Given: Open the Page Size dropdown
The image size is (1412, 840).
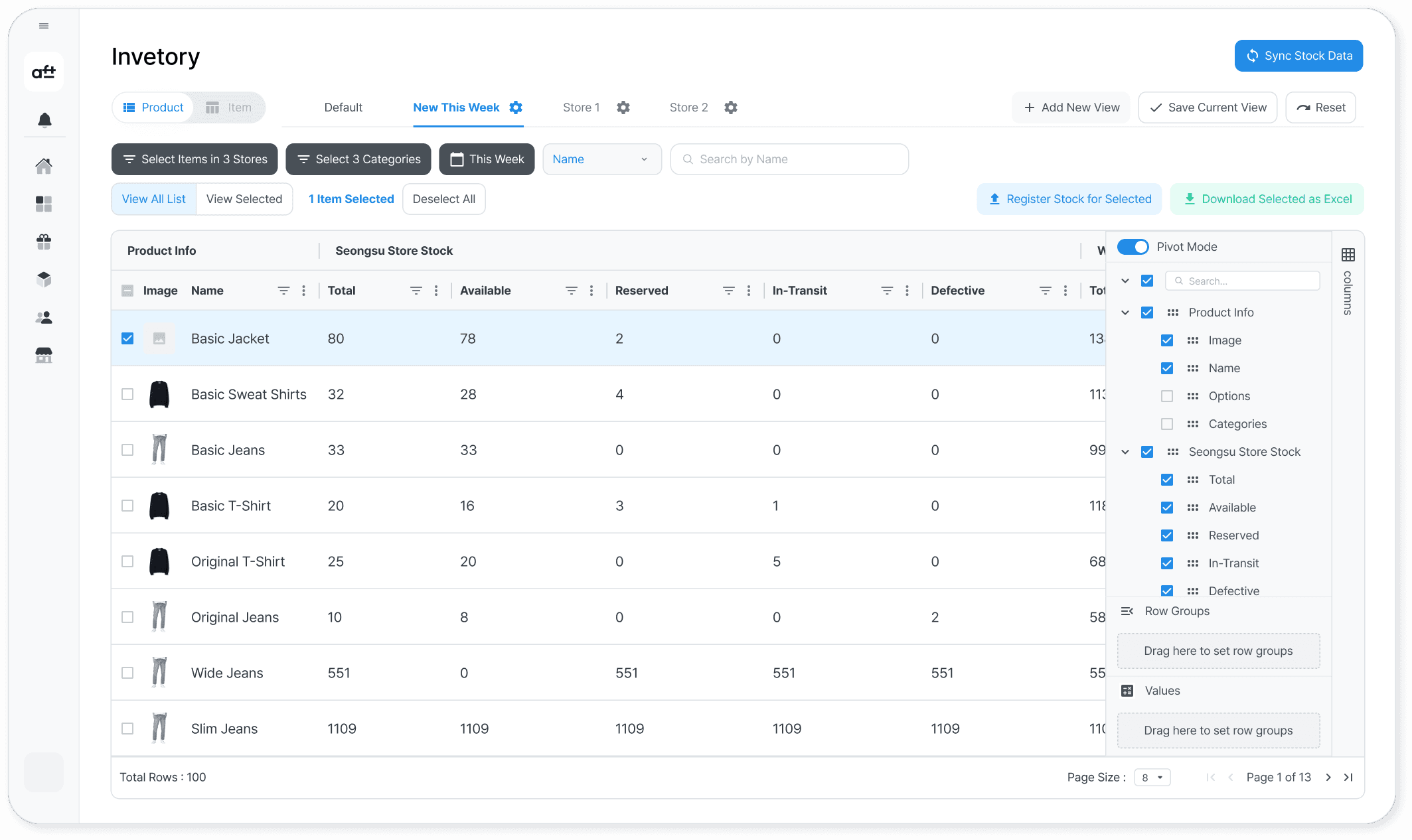Looking at the screenshot, I should (1152, 777).
